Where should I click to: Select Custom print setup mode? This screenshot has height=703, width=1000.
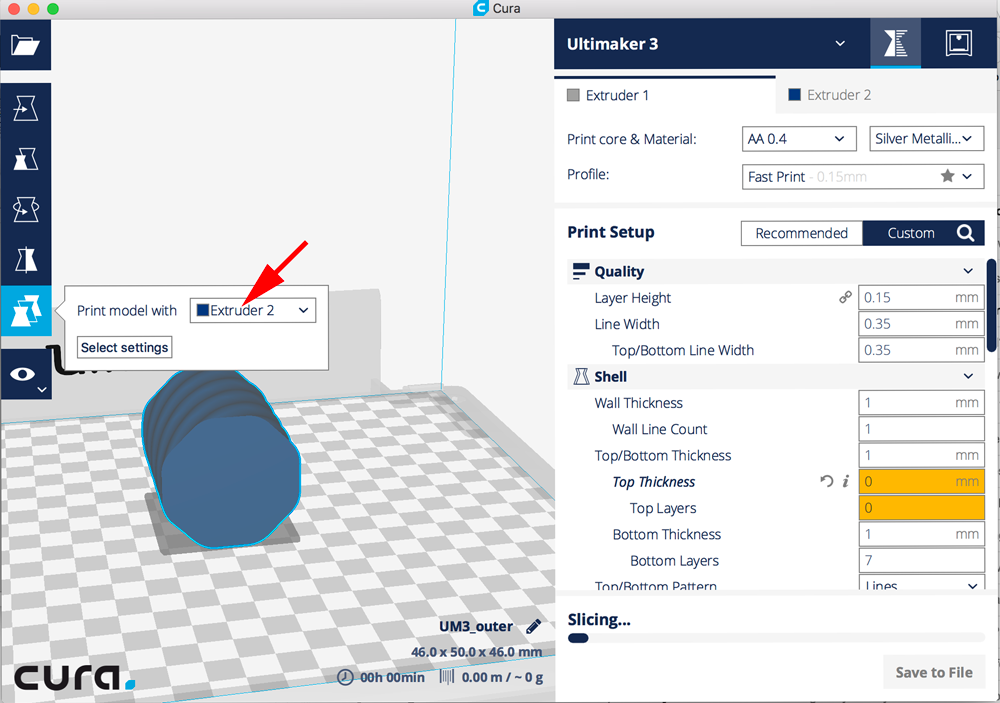[911, 233]
